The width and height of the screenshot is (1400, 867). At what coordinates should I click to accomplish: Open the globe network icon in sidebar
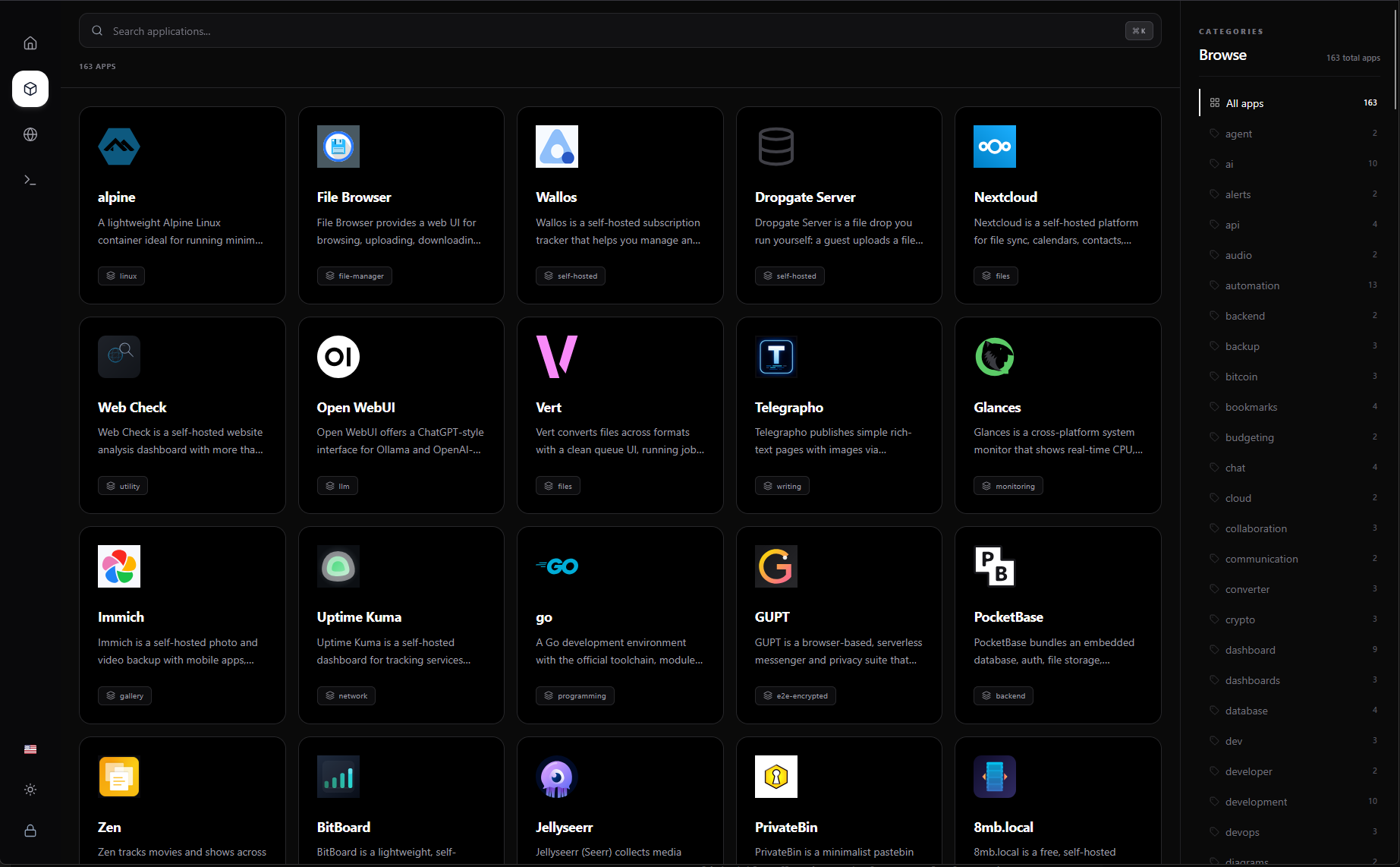pos(30,134)
